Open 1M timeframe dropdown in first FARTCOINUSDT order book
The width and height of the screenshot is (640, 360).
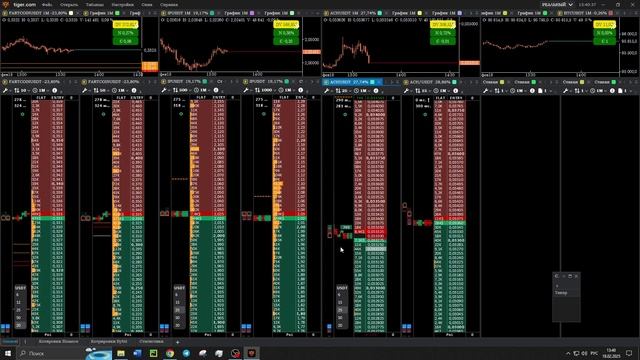(x=40, y=91)
